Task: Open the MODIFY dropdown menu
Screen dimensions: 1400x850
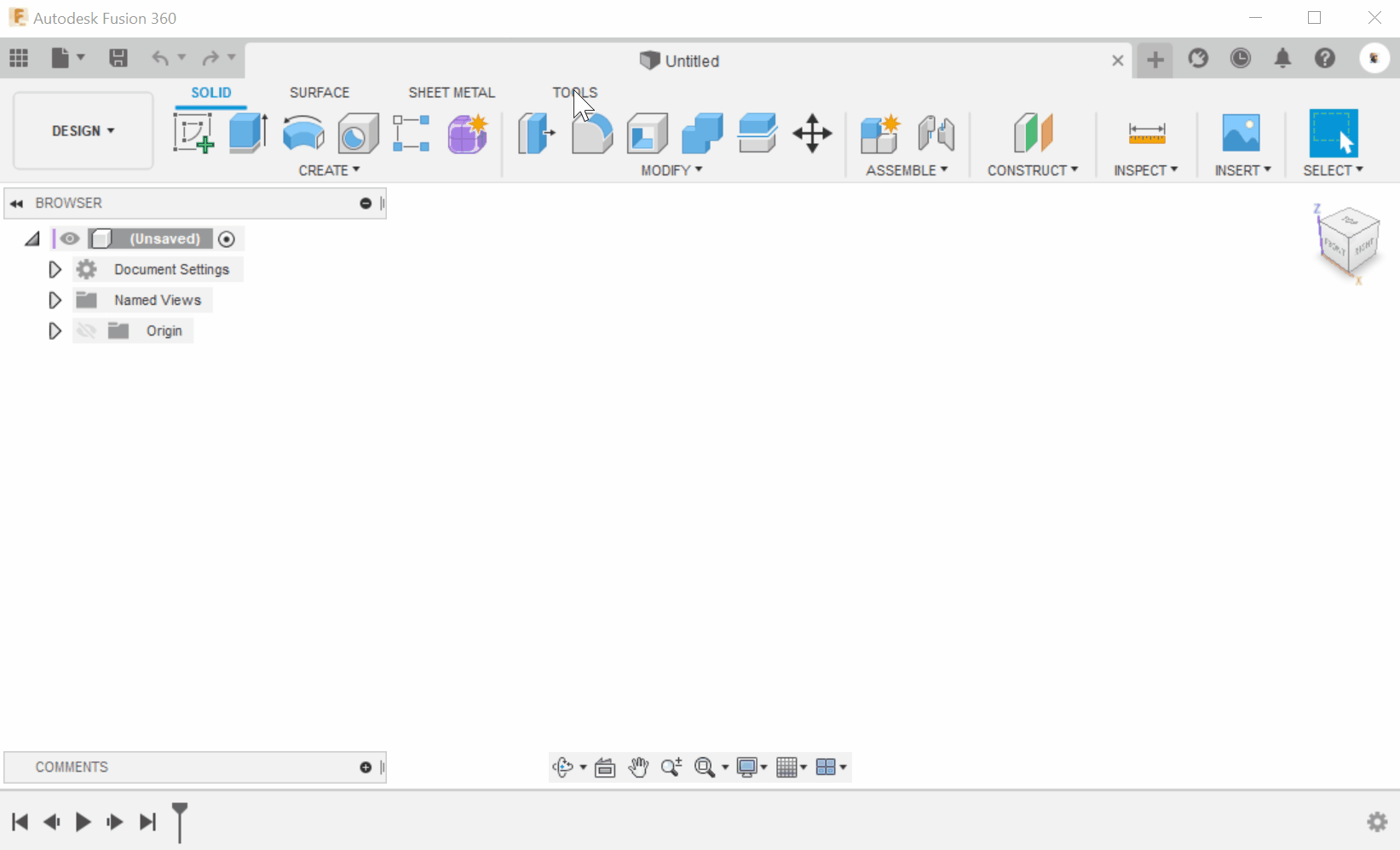Action: tap(672, 170)
